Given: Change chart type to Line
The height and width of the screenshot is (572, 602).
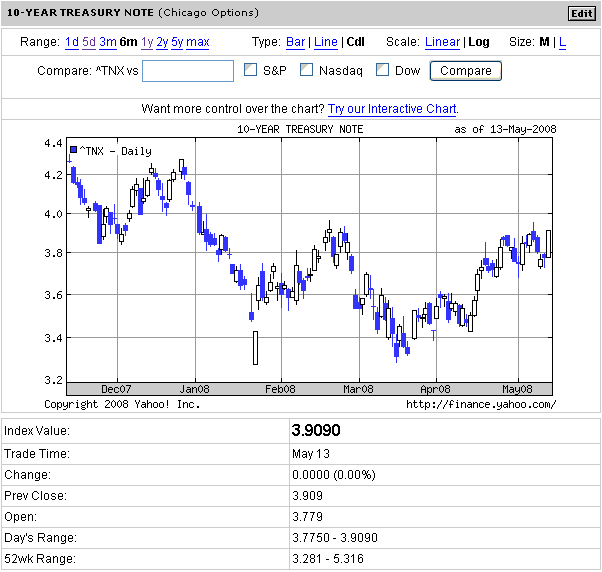Looking at the screenshot, I should point(326,42).
